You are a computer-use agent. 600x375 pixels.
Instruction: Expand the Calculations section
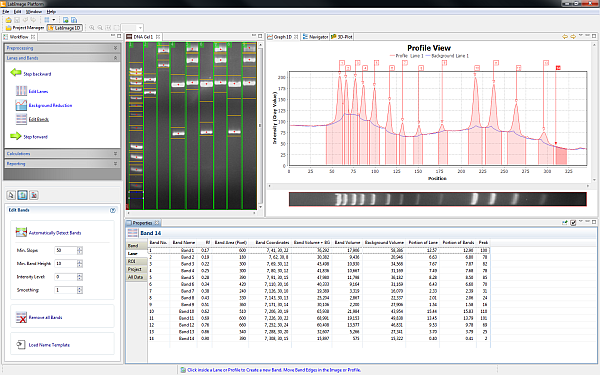pyautogui.click(x=62, y=153)
